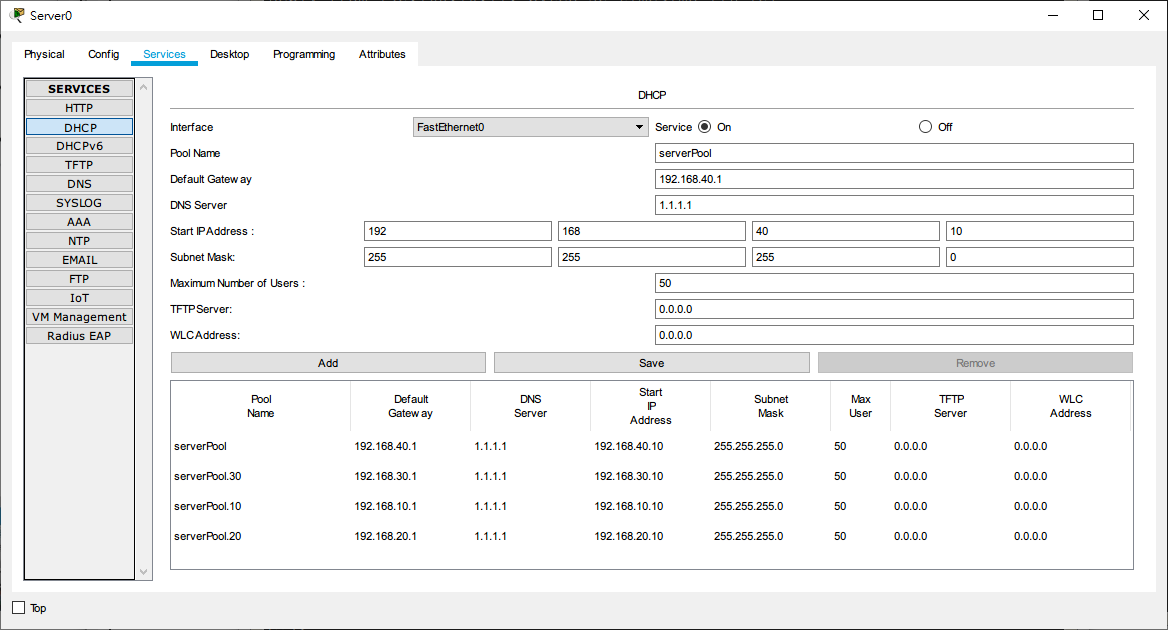The height and width of the screenshot is (630, 1168).
Task: Click the Server0 app icon in title bar
Action: coord(17,15)
